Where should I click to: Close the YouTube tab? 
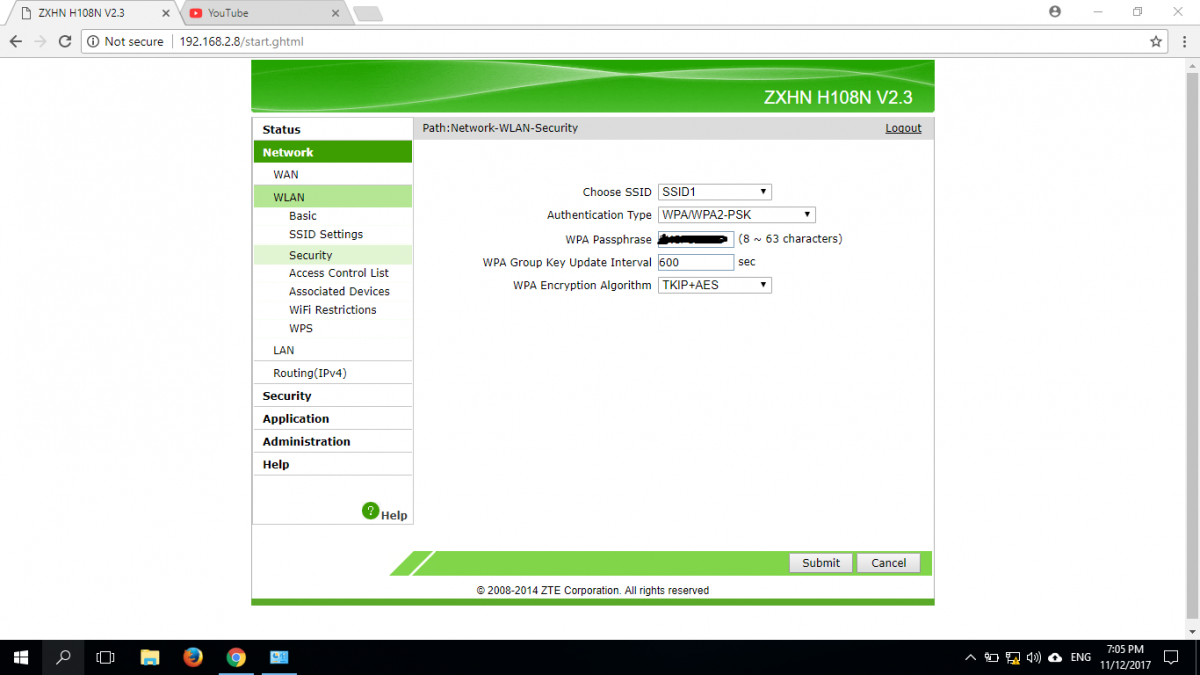pyautogui.click(x=334, y=13)
